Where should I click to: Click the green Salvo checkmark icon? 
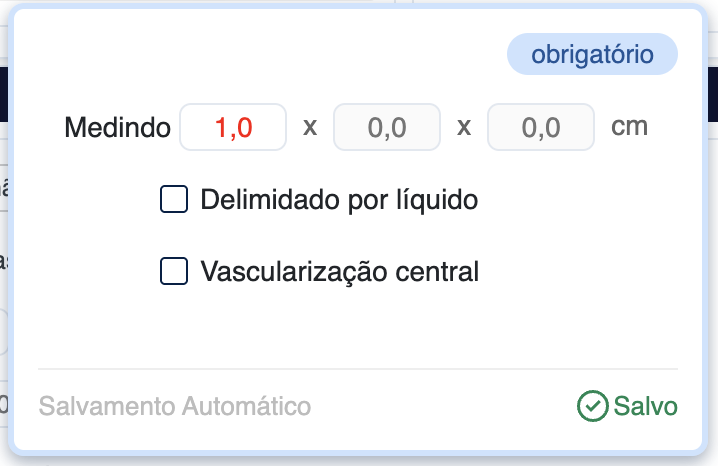[x=593, y=406]
